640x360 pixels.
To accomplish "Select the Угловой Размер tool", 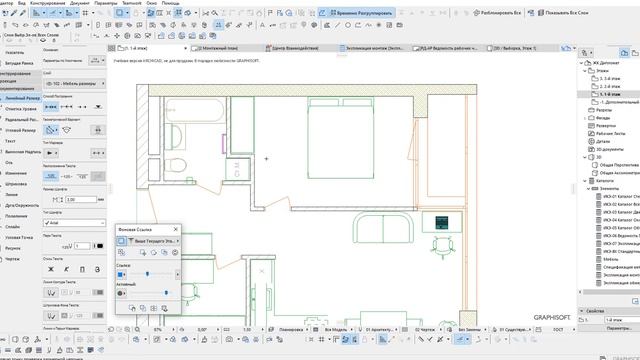I will [x=20, y=130].
